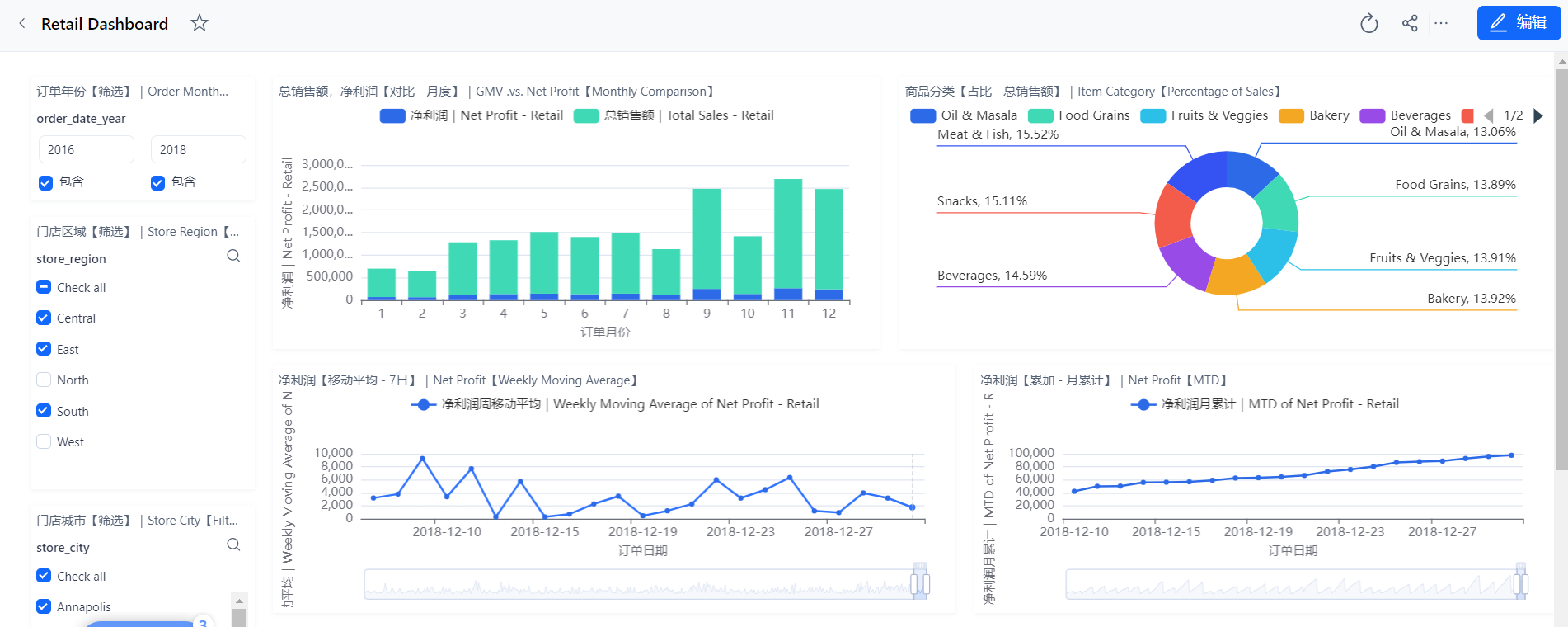The width and height of the screenshot is (1568, 627).
Task: Open the share dashboard icon
Action: coord(1410,23)
